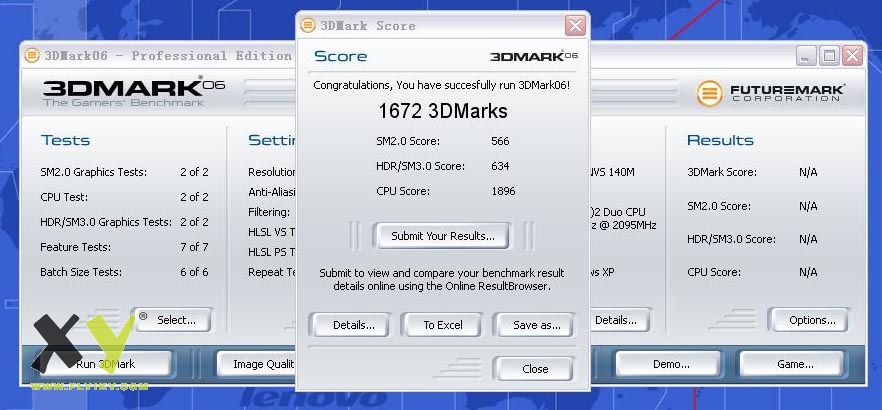Click the Results section heading
882x410 pixels.
720,141
